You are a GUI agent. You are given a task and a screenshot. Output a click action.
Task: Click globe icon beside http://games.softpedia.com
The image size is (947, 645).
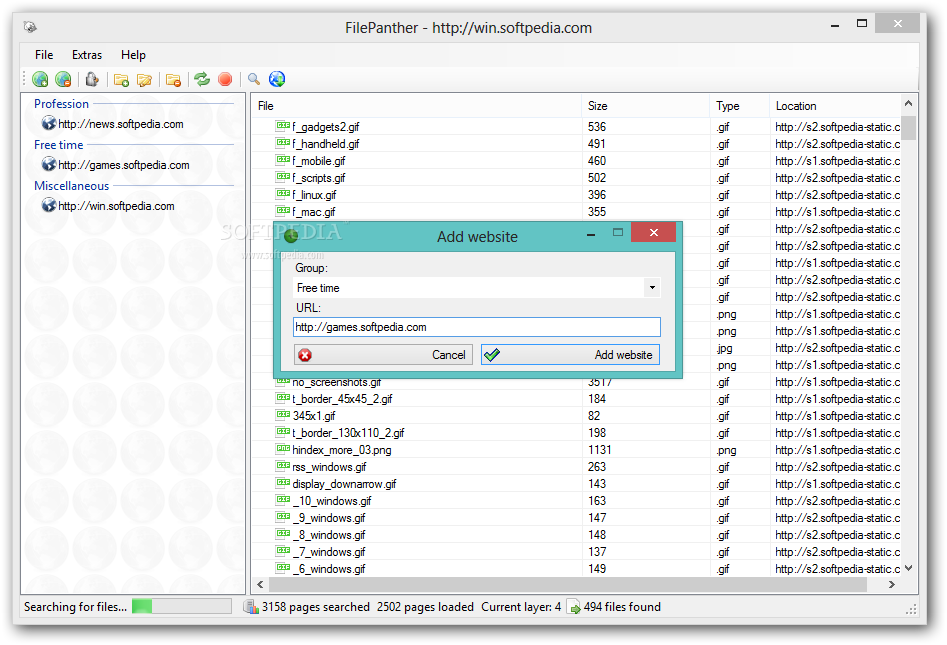point(48,164)
